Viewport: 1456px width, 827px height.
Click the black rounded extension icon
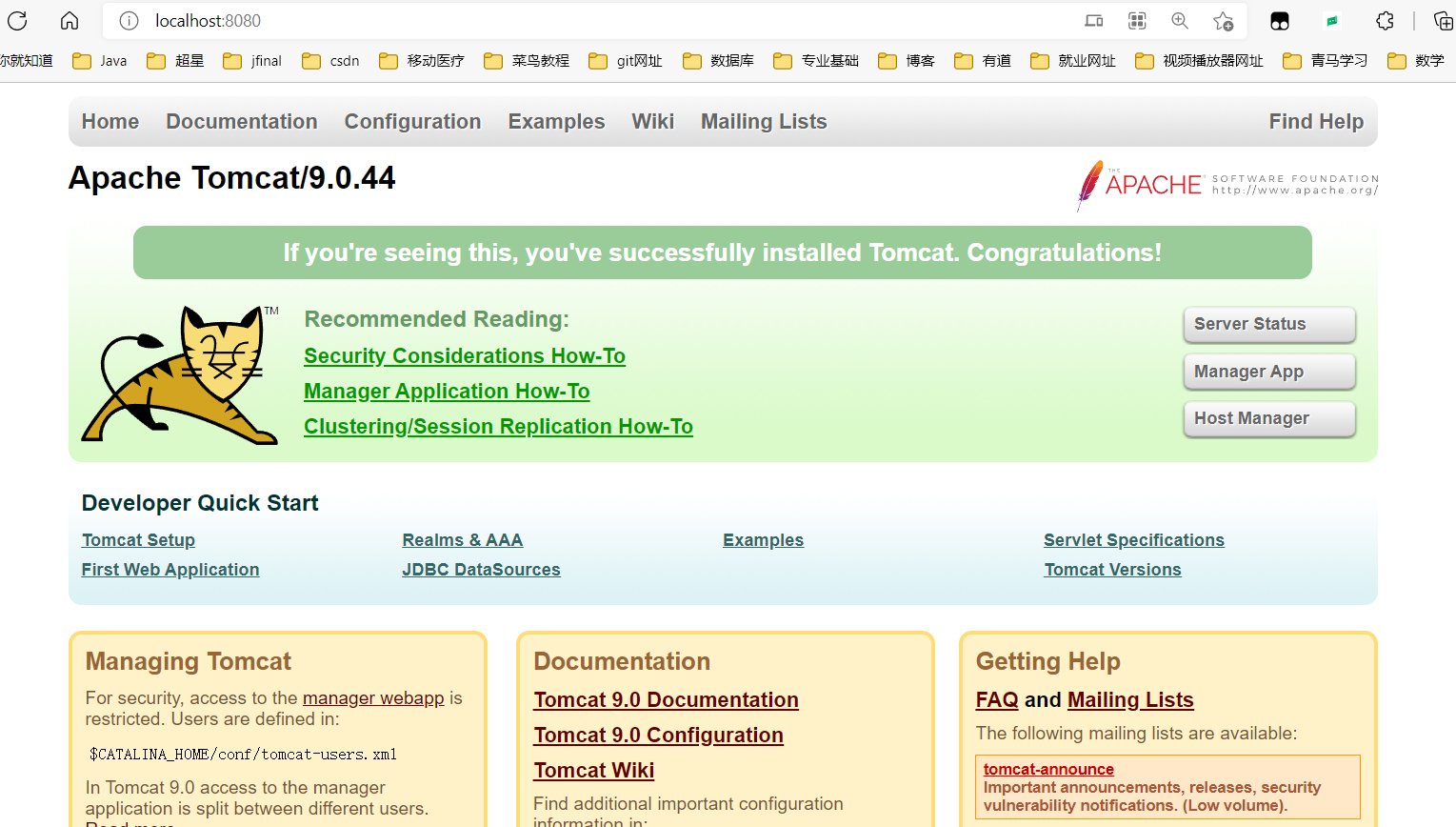click(1280, 21)
